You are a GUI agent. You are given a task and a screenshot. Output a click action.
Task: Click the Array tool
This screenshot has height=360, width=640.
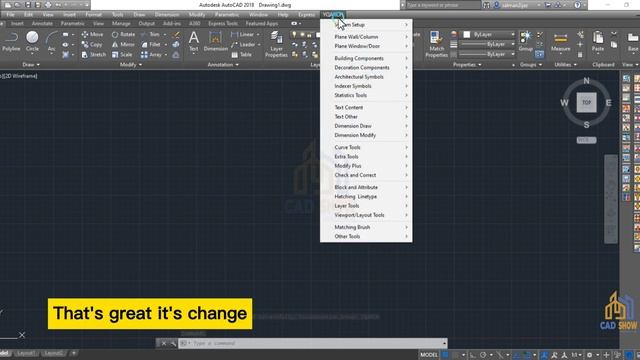pos(151,54)
